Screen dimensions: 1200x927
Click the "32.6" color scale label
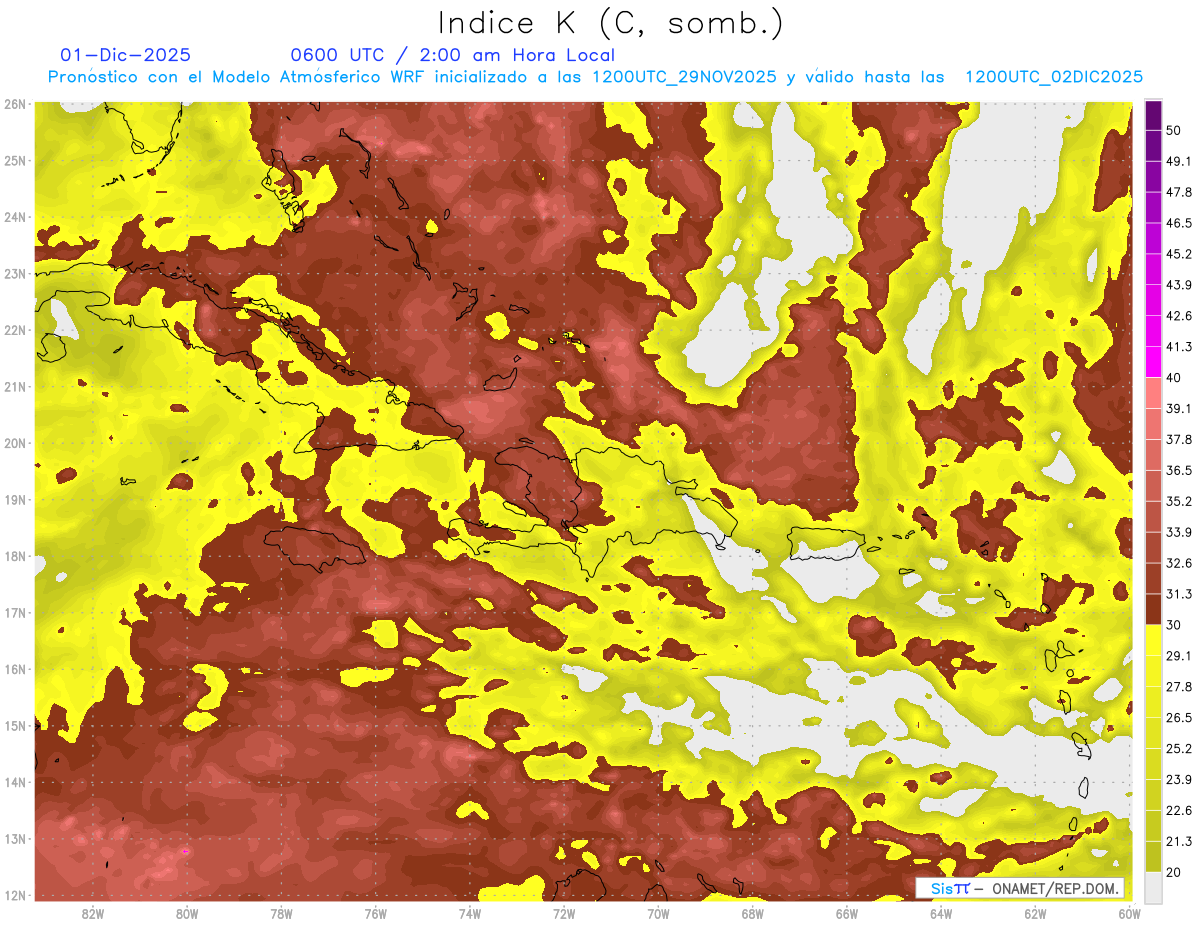pos(1179,563)
